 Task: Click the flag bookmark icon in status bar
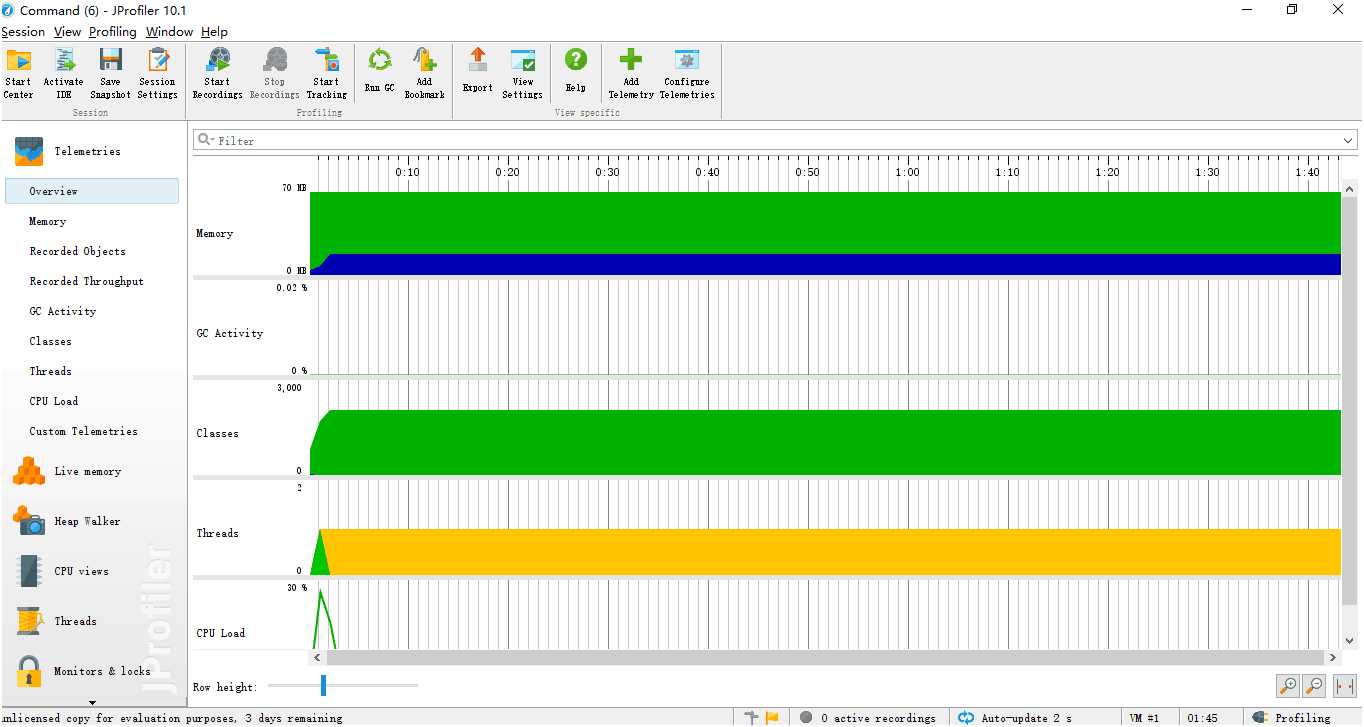coord(772,717)
